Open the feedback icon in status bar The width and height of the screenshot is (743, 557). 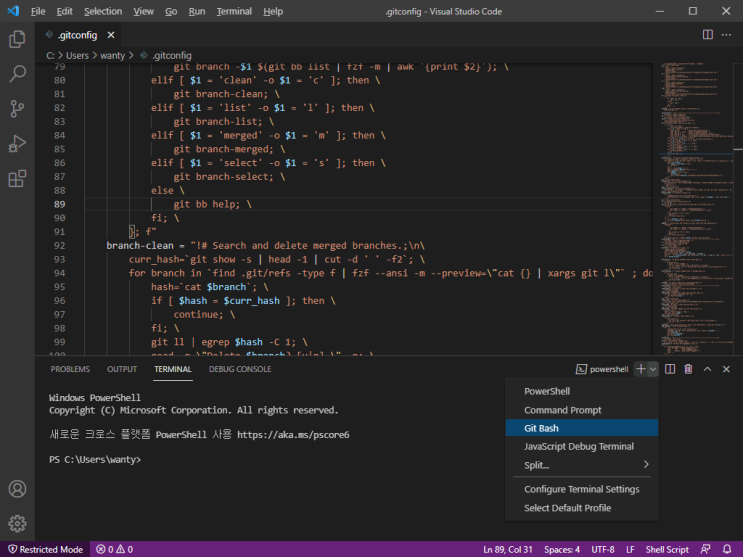point(706,549)
